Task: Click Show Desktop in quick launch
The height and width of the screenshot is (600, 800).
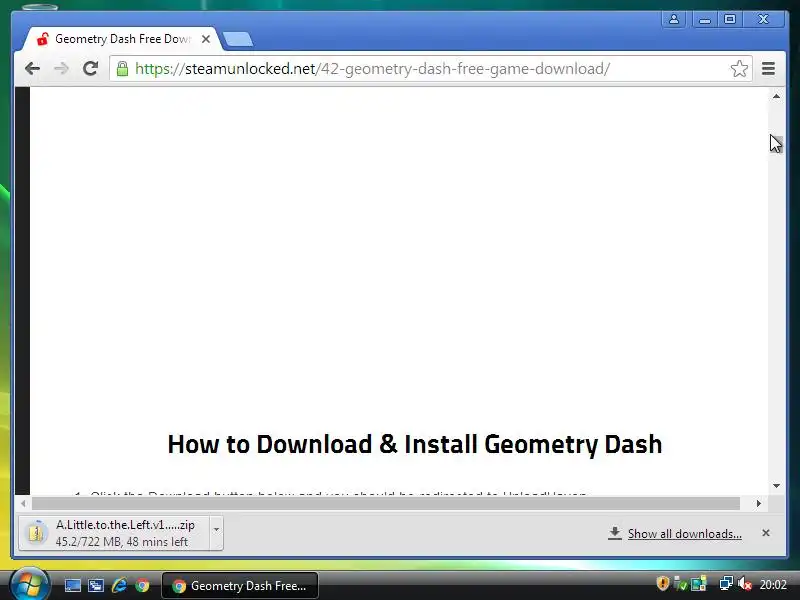Action: tap(72, 585)
